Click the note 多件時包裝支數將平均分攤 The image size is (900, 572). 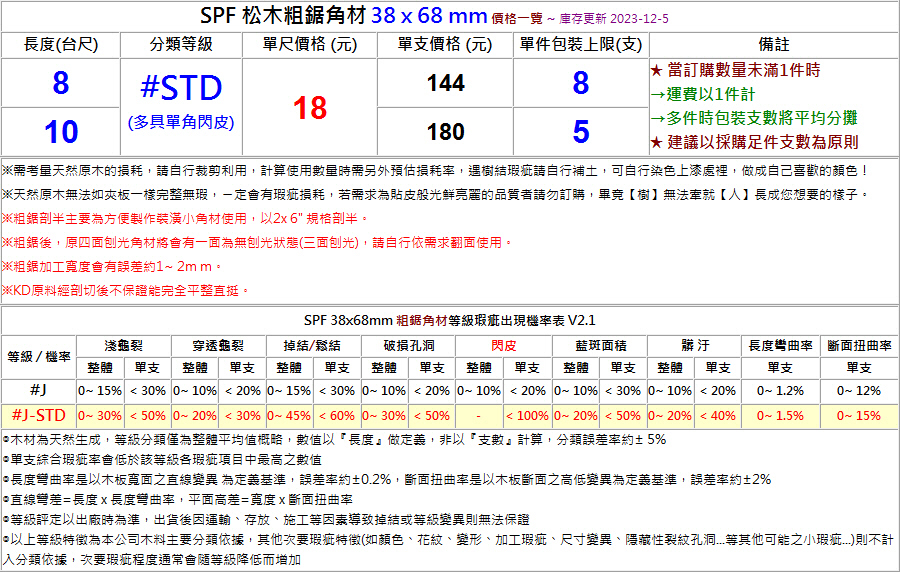pyautogui.click(x=754, y=118)
